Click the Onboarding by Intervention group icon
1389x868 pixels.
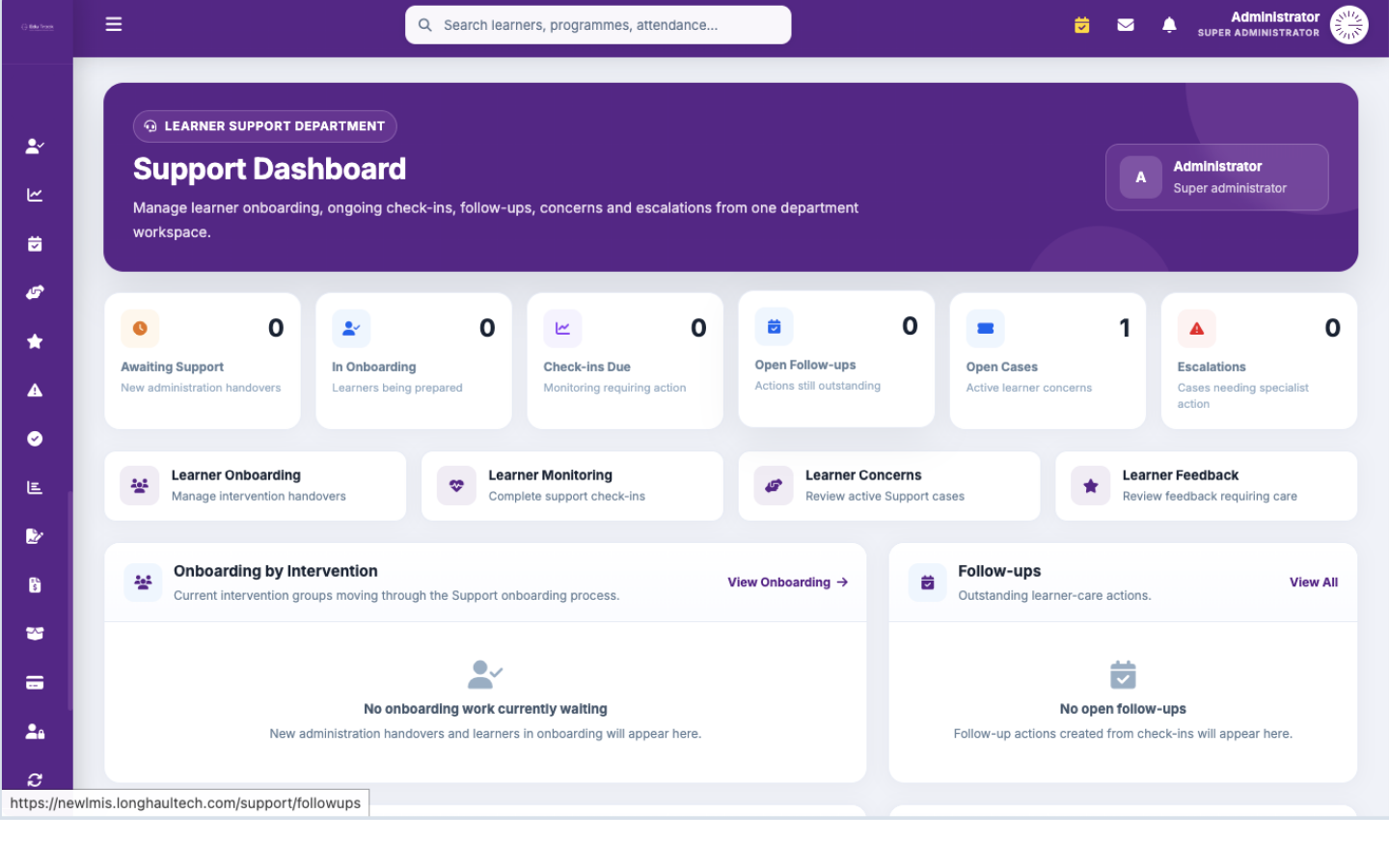coord(143,583)
